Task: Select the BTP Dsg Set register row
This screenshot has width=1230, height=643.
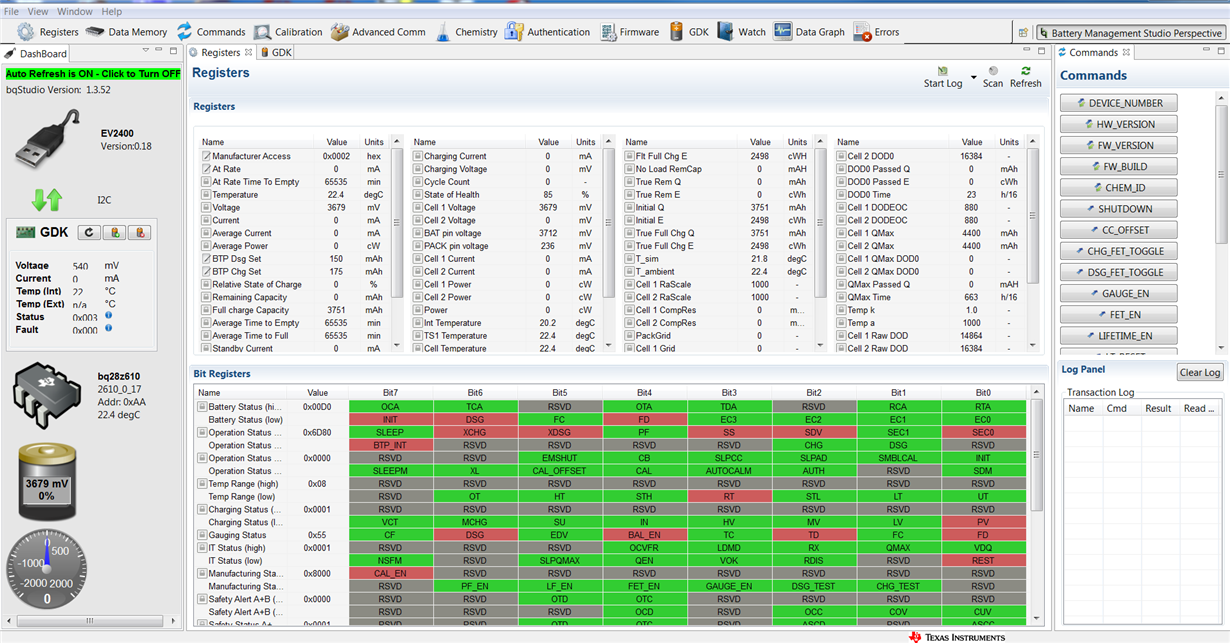Action: pos(294,258)
